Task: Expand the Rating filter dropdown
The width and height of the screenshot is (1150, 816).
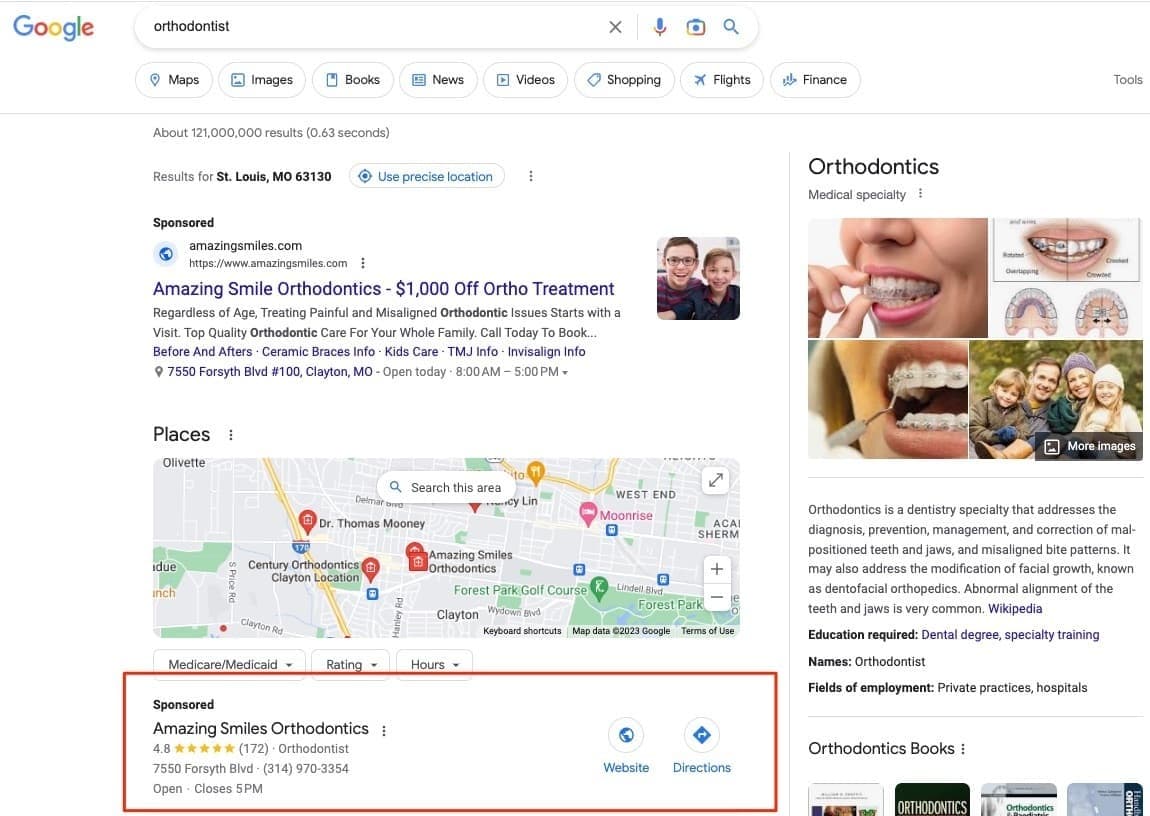Action: pos(350,664)
